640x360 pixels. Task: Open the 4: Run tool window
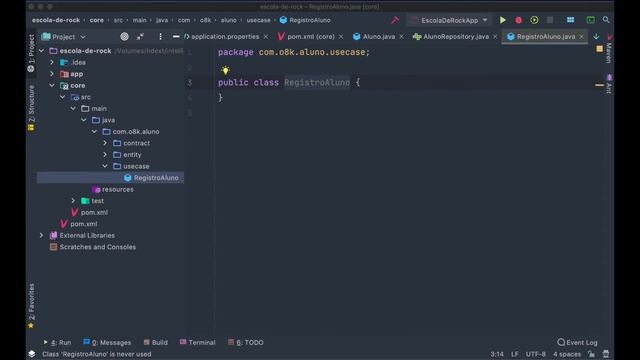(57, 342)
